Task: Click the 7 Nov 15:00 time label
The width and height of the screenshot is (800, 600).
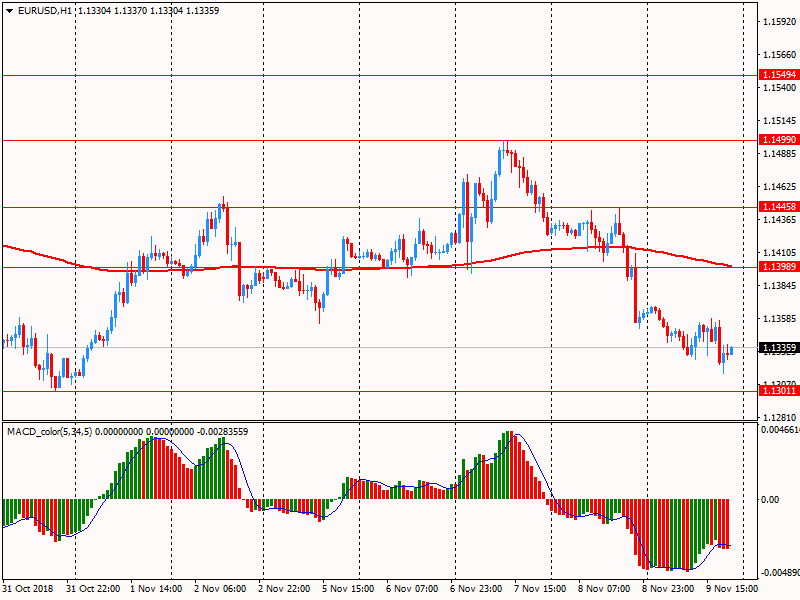Action: 540,589
